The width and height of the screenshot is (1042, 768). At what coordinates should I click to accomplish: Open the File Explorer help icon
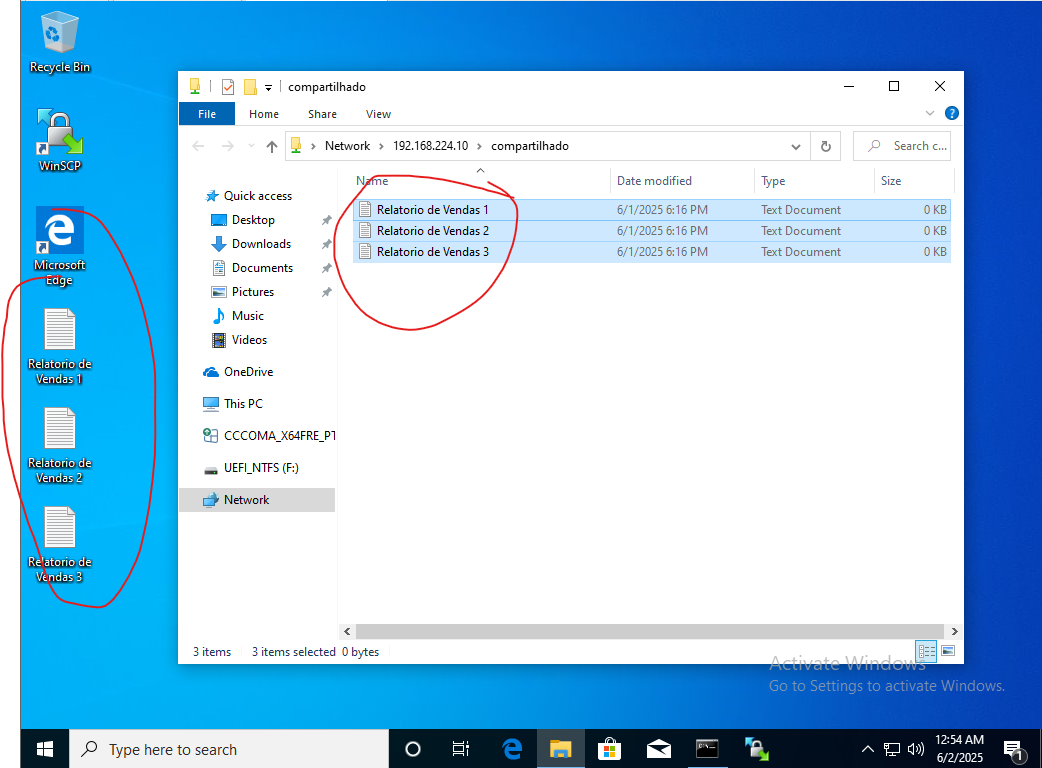click(951, 114)
